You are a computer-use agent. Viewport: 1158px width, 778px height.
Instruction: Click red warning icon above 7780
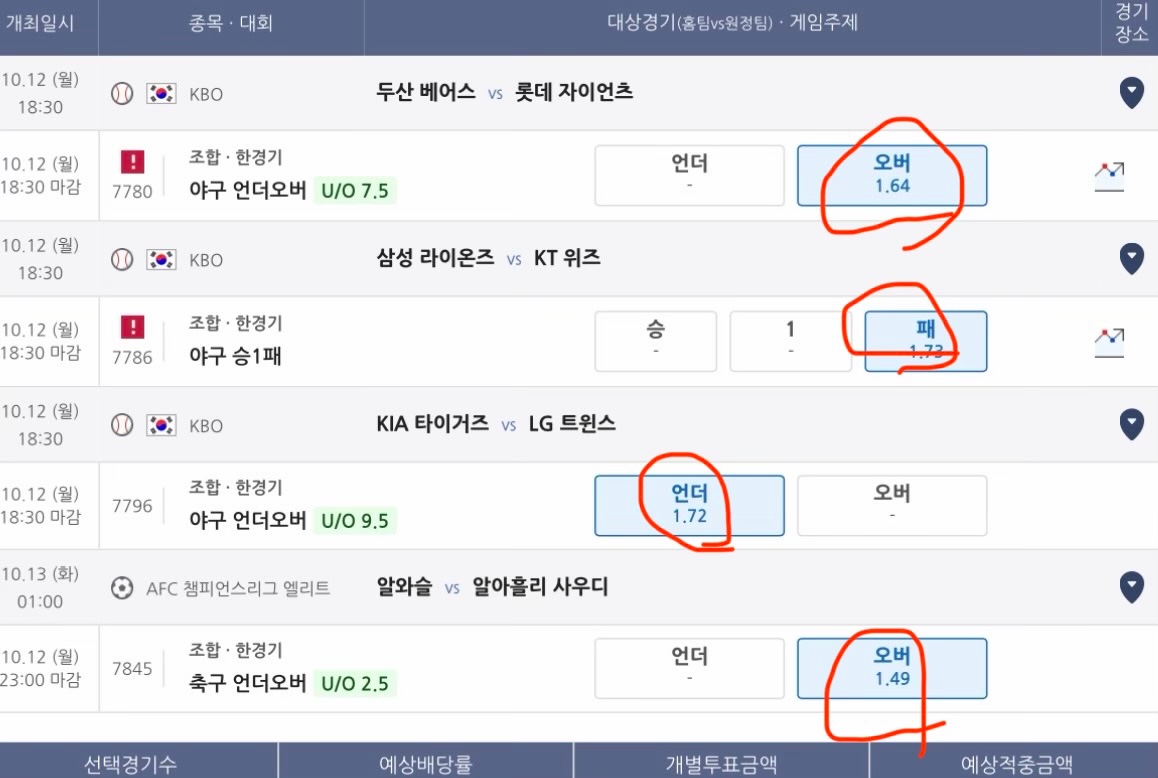tap(132, 162)
